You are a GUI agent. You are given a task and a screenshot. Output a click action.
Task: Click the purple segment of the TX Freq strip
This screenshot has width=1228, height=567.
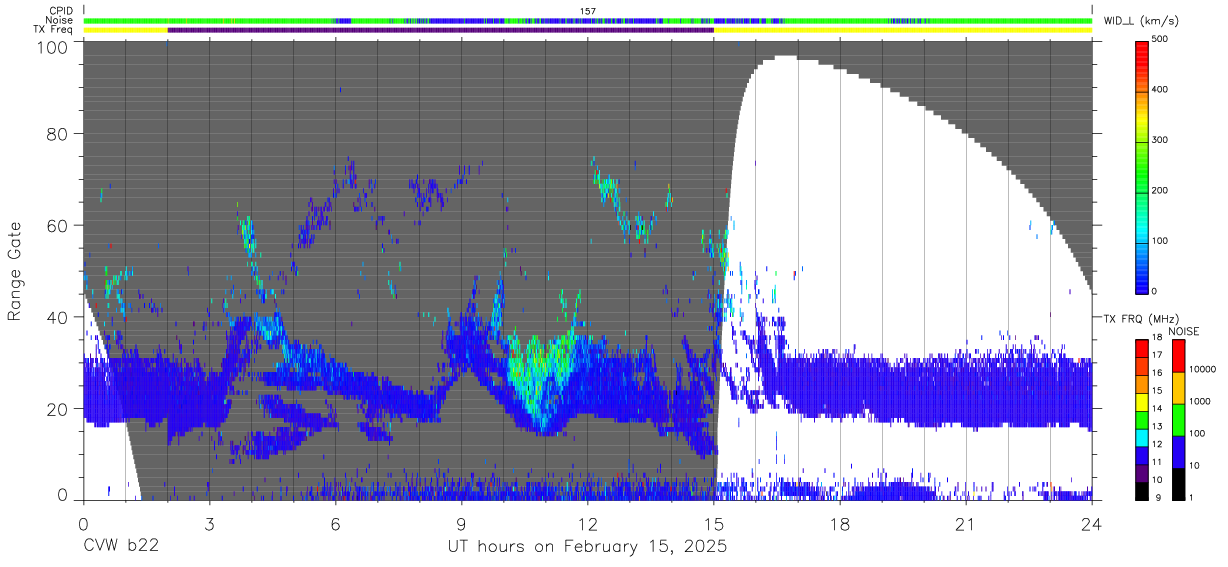[441, 30]
